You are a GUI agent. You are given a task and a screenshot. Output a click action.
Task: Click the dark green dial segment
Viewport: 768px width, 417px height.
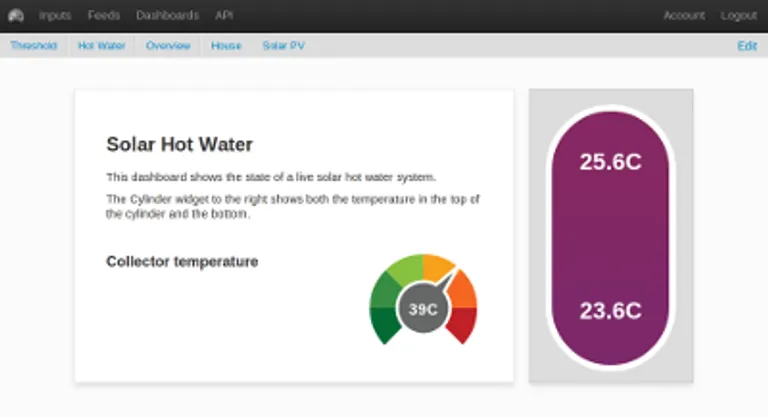385,324
